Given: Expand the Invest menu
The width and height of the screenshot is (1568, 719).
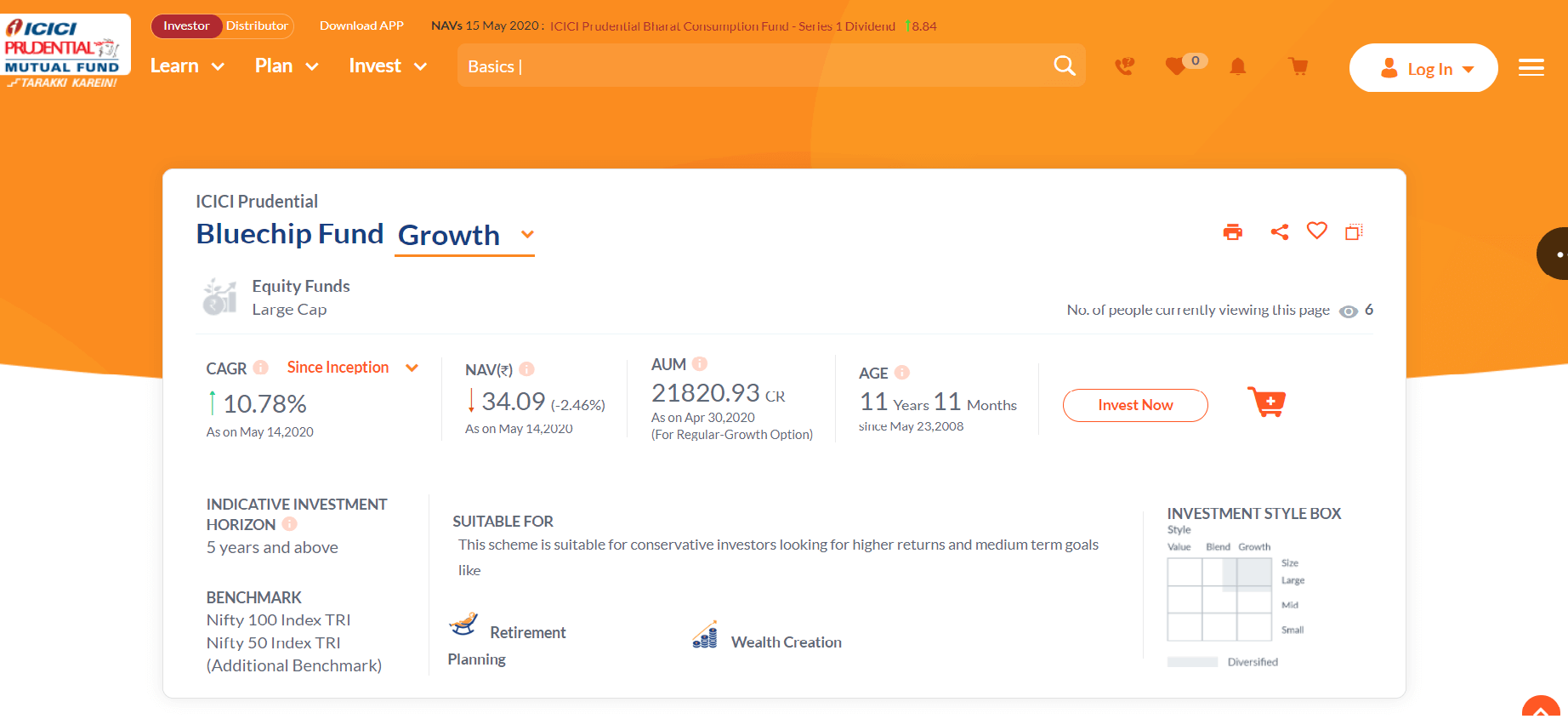Looking at the screenshot, I should (x=388, y=66).
